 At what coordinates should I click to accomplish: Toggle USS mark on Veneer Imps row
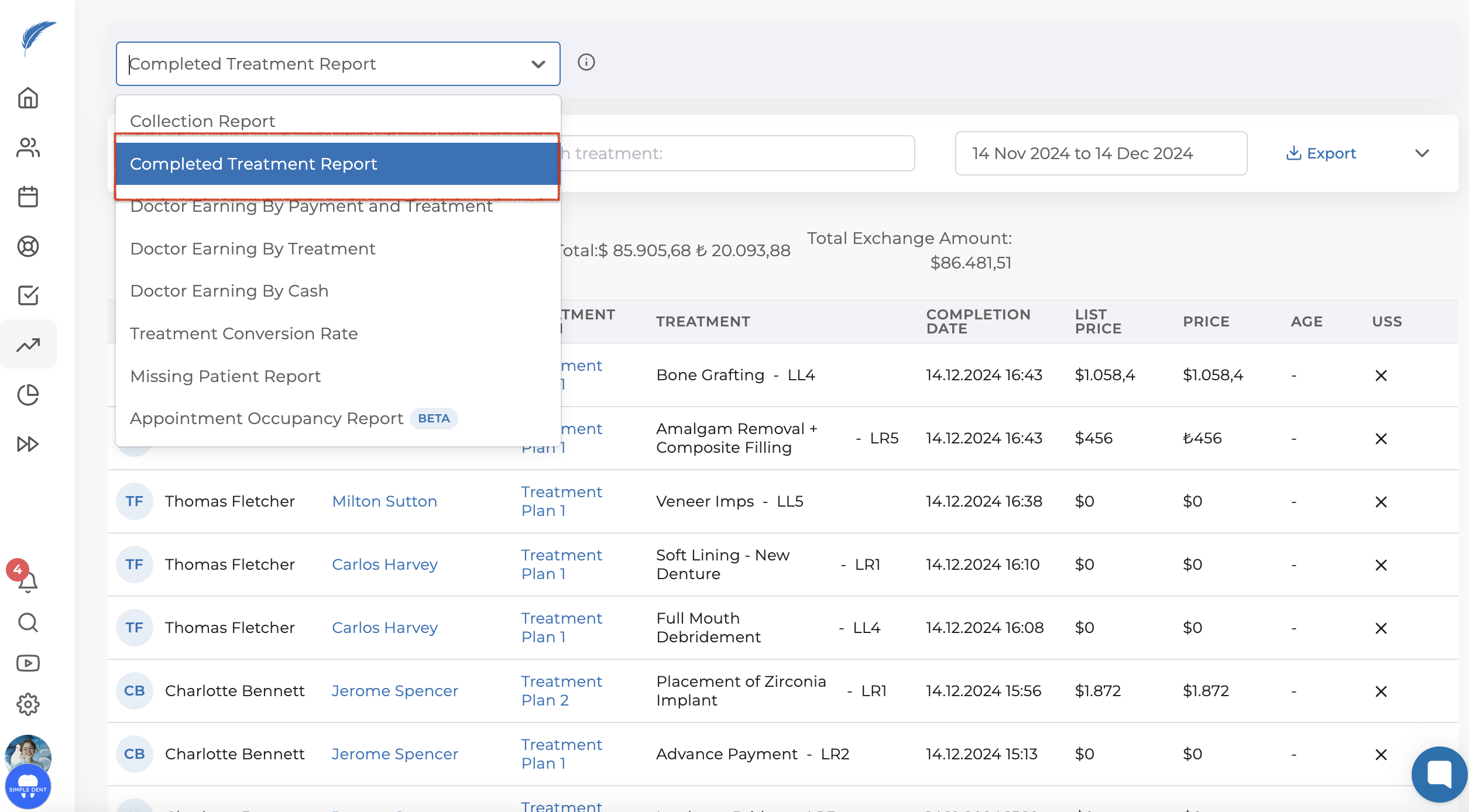pyautogui.click(x=1381, y=502)
